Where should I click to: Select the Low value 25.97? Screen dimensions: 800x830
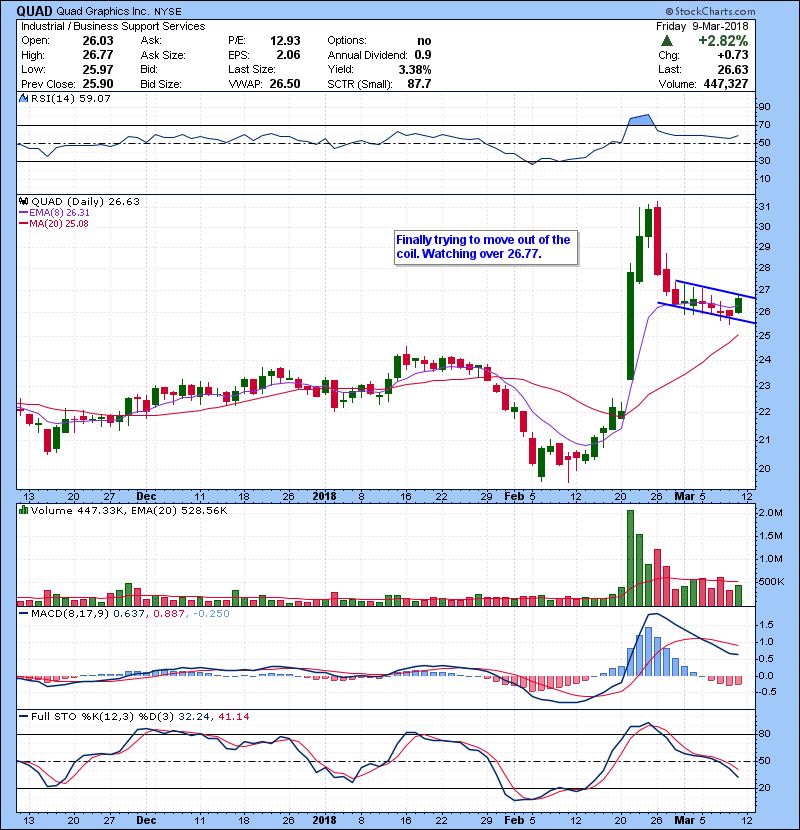97,69
